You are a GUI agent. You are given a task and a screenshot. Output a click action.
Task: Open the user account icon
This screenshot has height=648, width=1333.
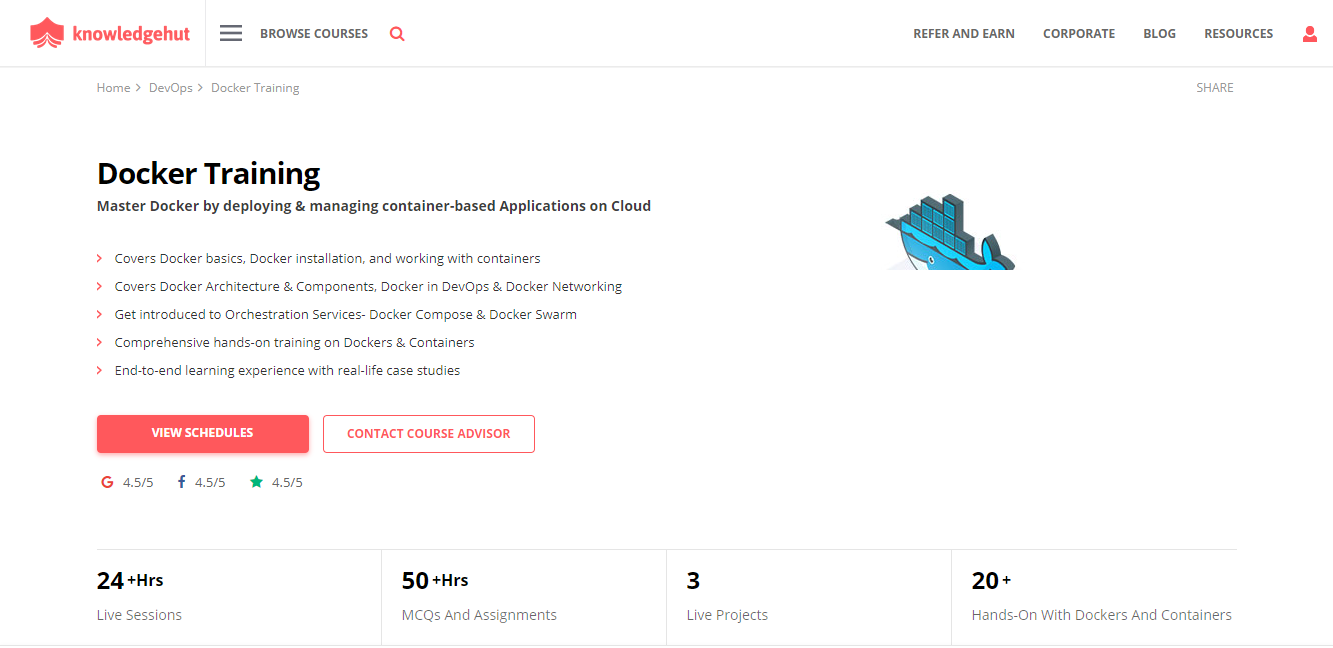tap(1310, 33)
